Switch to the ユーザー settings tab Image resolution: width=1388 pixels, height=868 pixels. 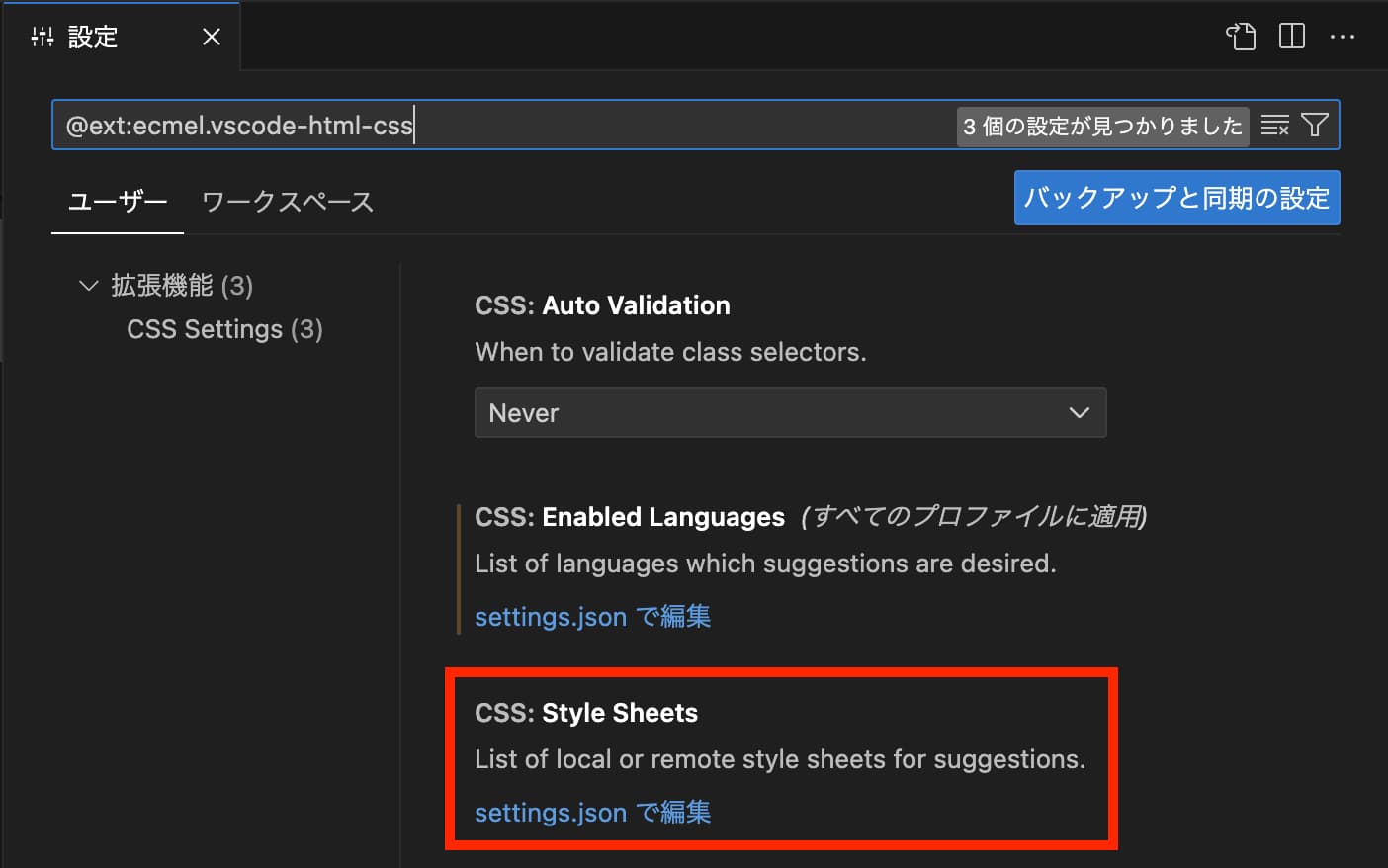coord(117,202)
